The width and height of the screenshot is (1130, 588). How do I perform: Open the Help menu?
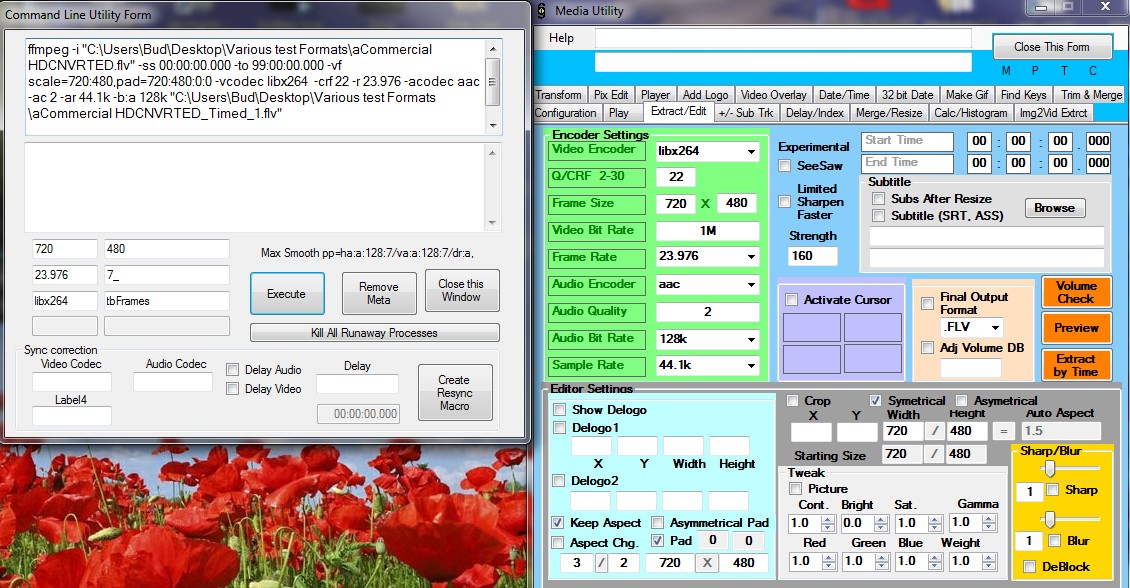(x=561, y=38)
